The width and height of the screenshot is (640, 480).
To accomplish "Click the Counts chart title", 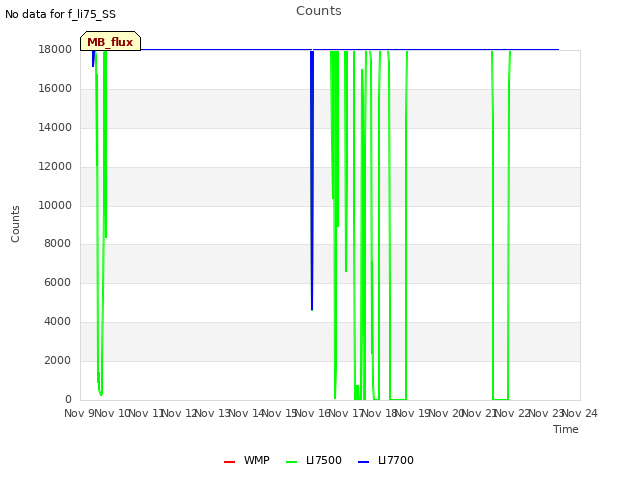I will click(319, 11).
